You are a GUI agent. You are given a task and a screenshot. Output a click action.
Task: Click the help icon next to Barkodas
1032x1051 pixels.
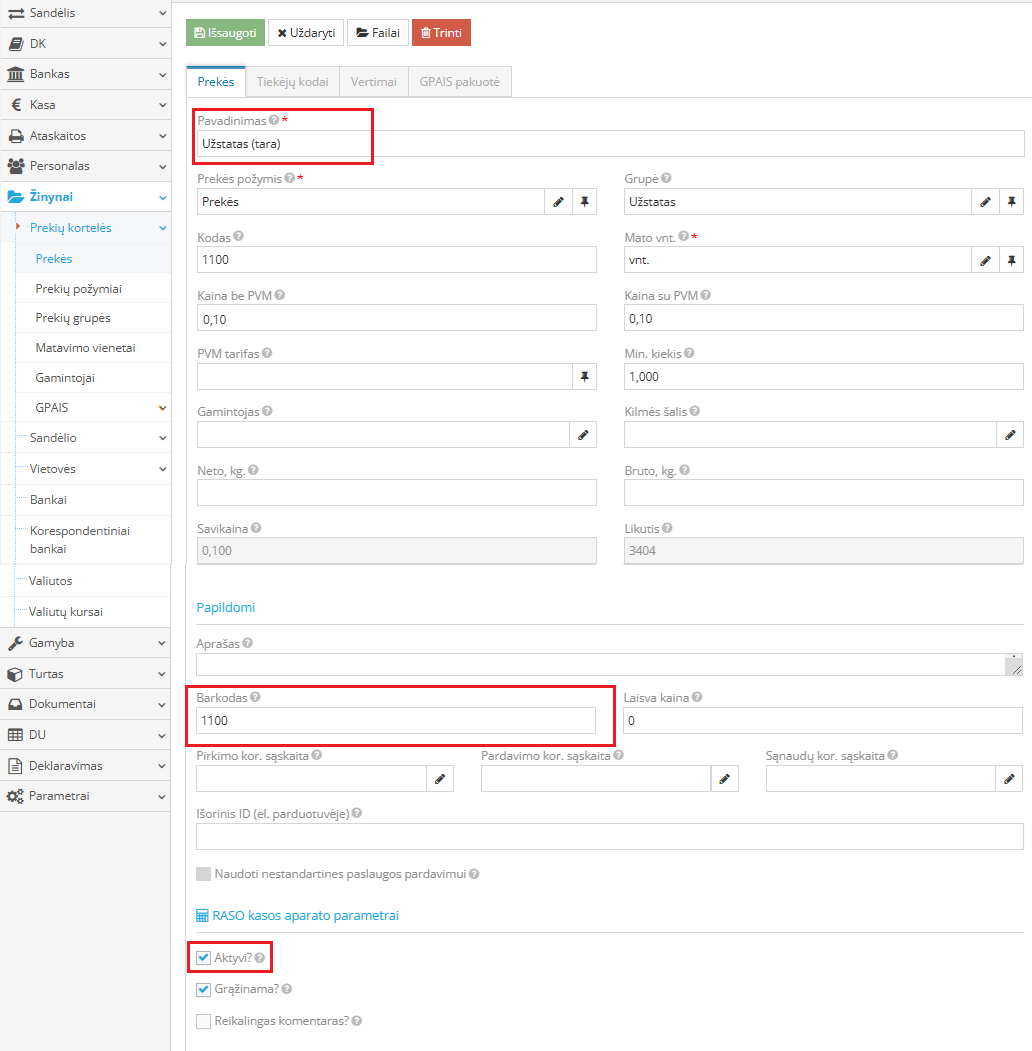(255, 697)
